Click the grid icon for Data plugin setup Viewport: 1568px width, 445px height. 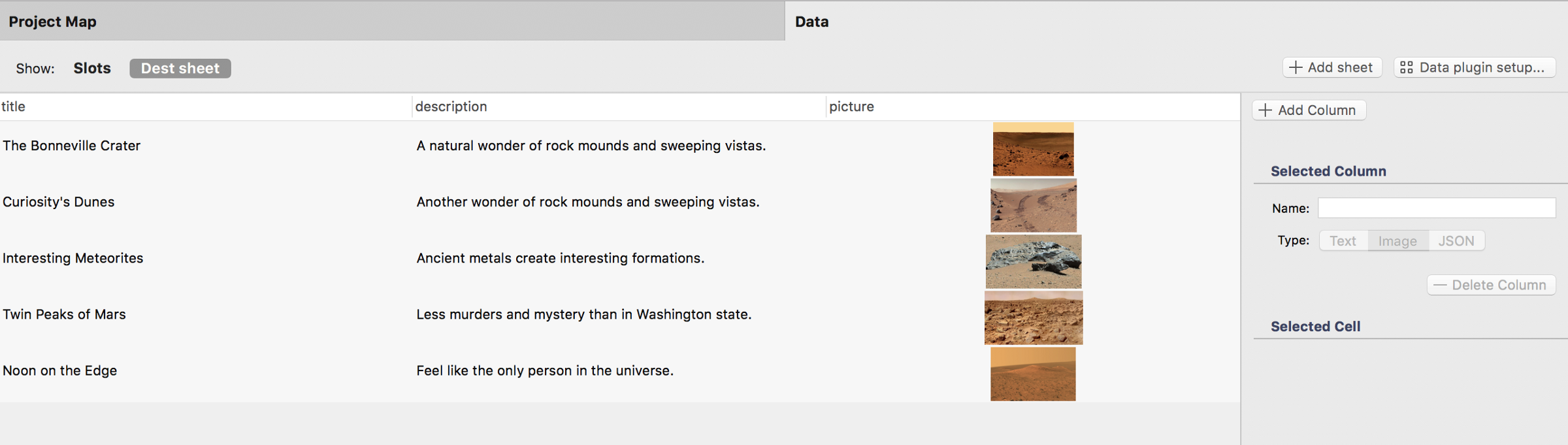point(1407,68)
